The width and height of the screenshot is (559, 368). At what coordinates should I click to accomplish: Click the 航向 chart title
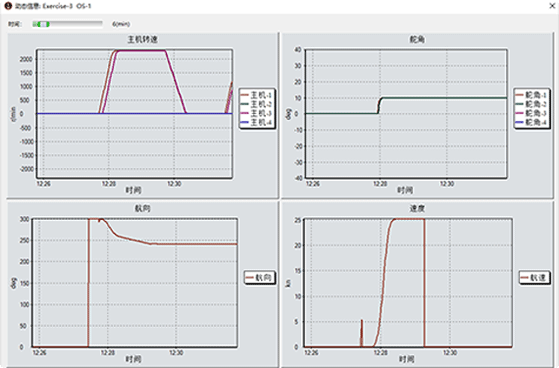[142, 208]
